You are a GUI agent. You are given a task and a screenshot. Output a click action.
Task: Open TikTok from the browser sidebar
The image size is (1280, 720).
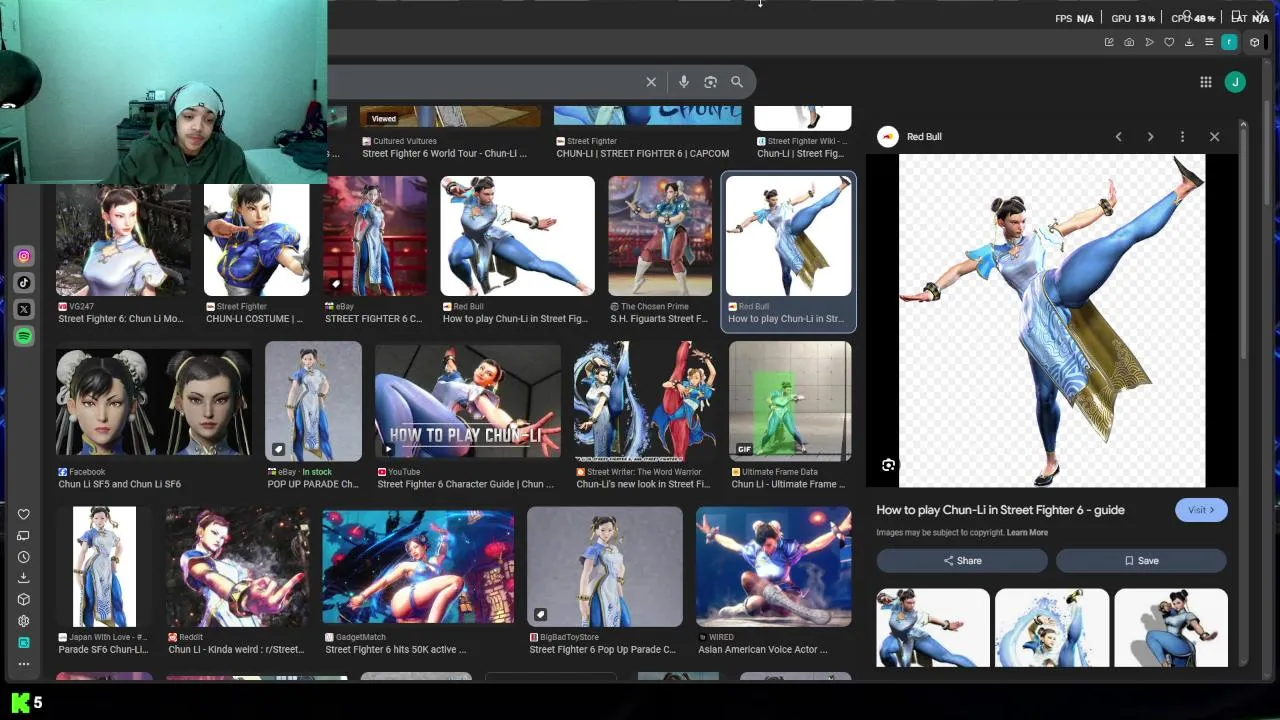point(24,283)
